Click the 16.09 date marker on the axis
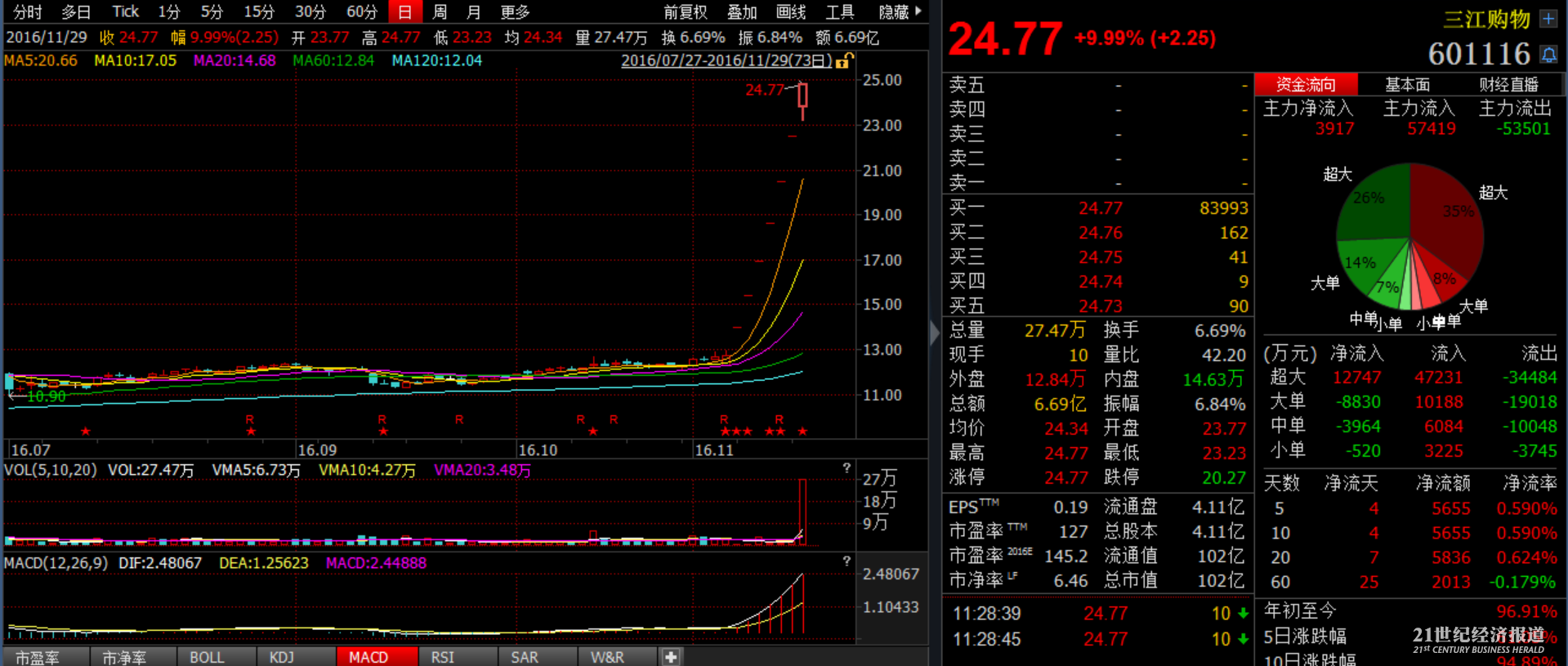This screenshot has width=1568, height=666. coord(317,450)
